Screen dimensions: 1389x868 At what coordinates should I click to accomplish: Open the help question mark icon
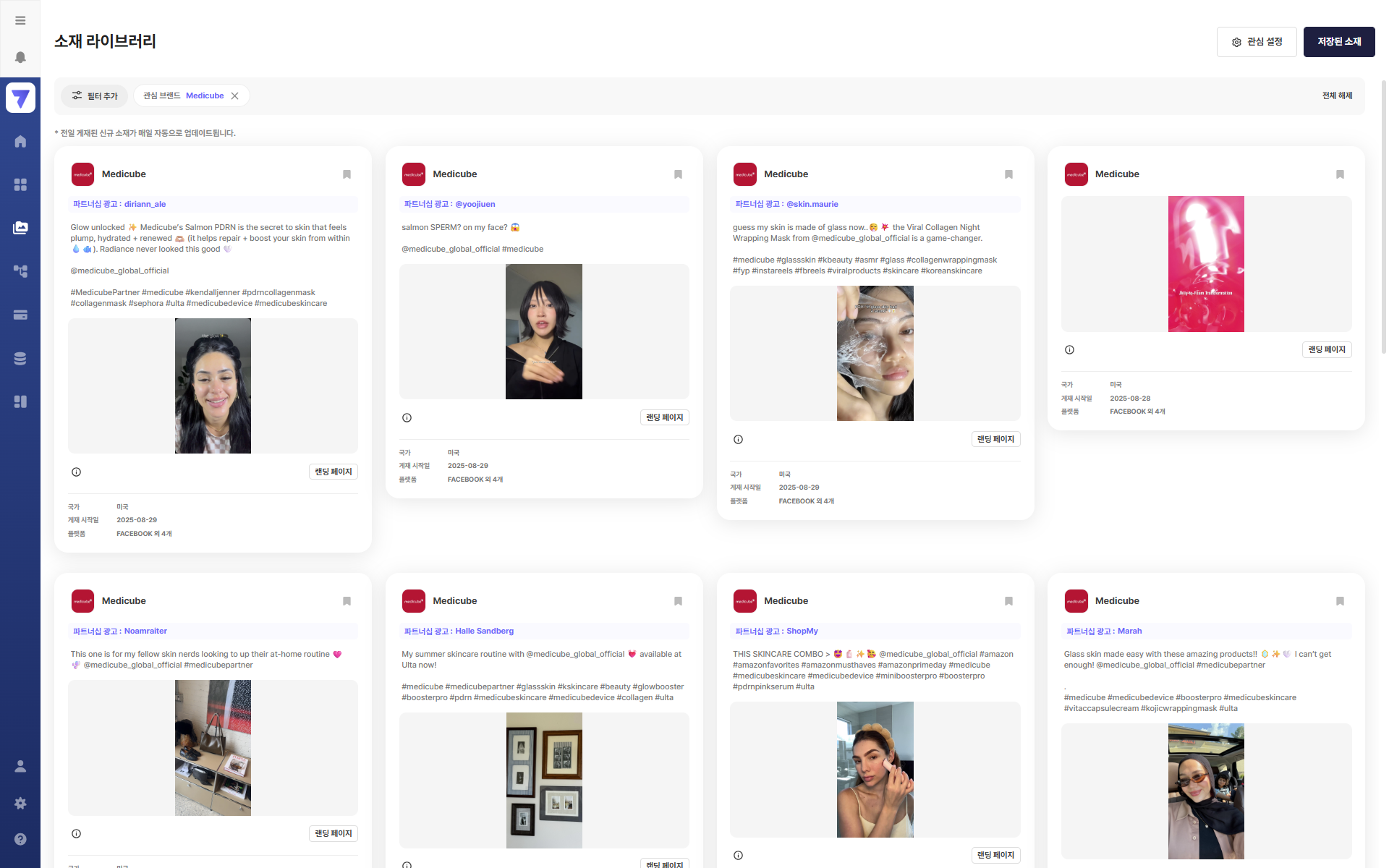click(20, 839)
